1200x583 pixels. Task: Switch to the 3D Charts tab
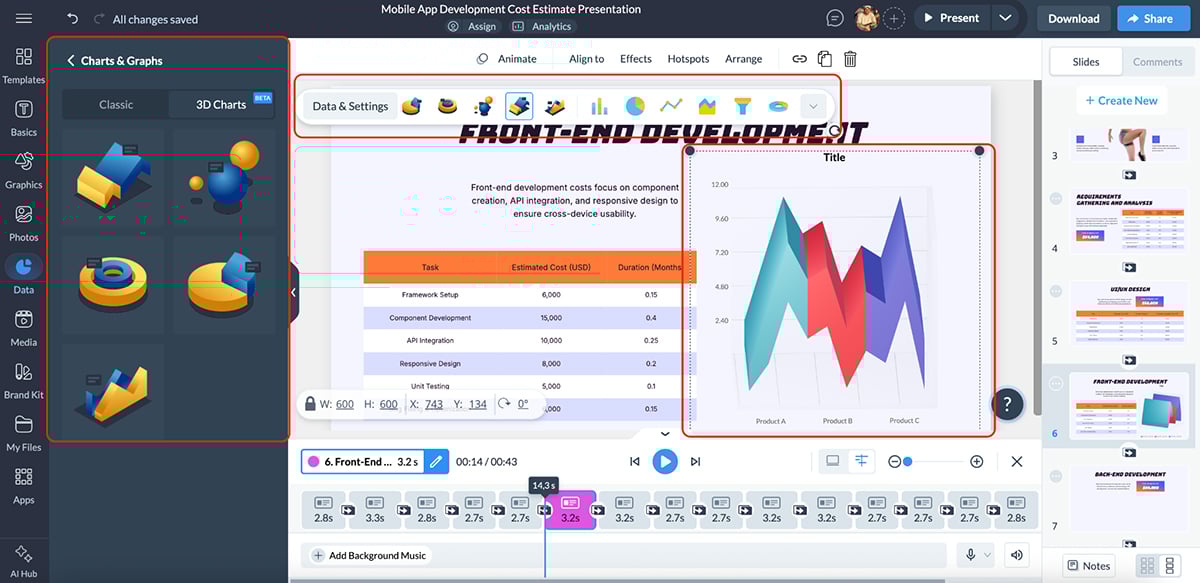coord(221,104)
